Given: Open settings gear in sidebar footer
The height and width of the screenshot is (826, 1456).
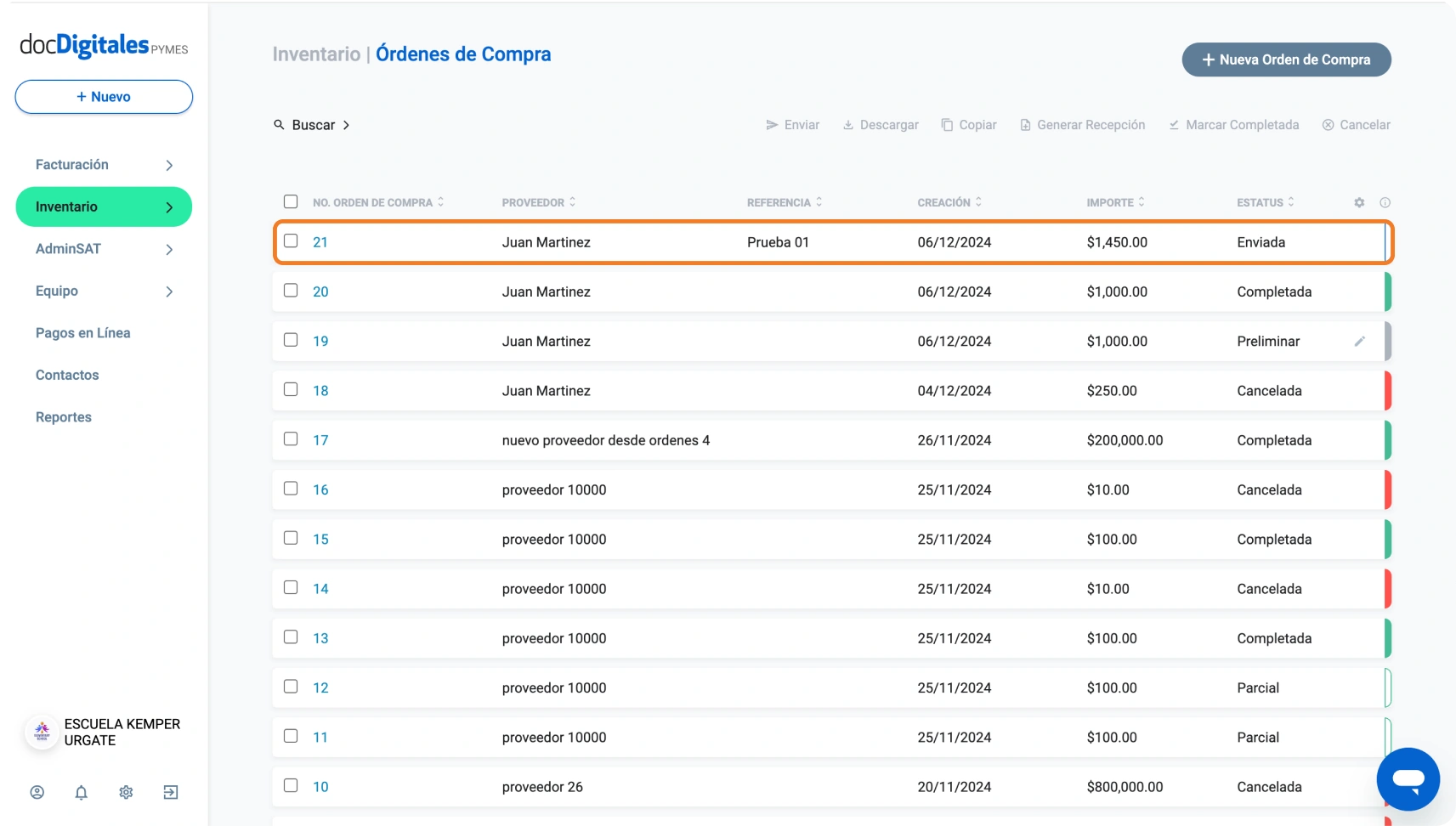Looking at the screenshot, I should point(126,792).
